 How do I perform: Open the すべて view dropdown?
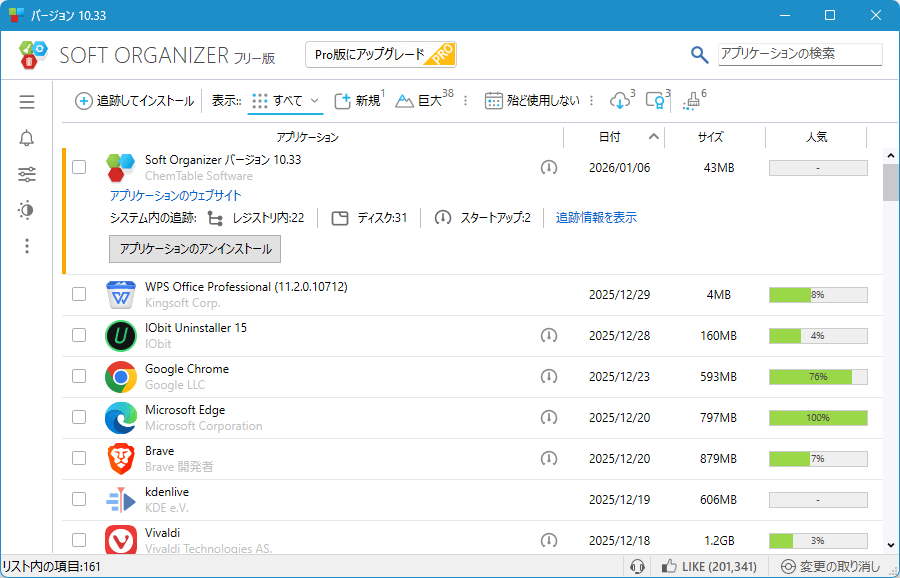click(286, 100)
